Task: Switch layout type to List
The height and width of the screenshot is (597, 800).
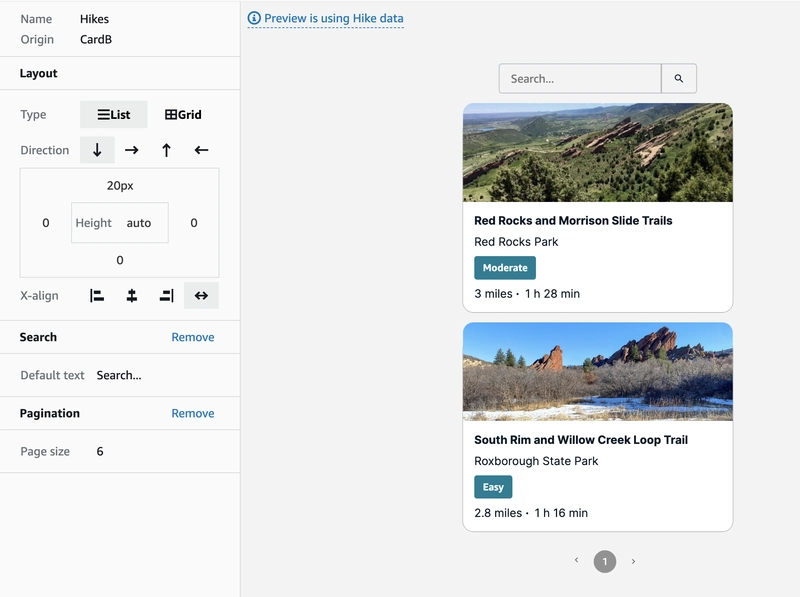Action: (x=114, y=114)
